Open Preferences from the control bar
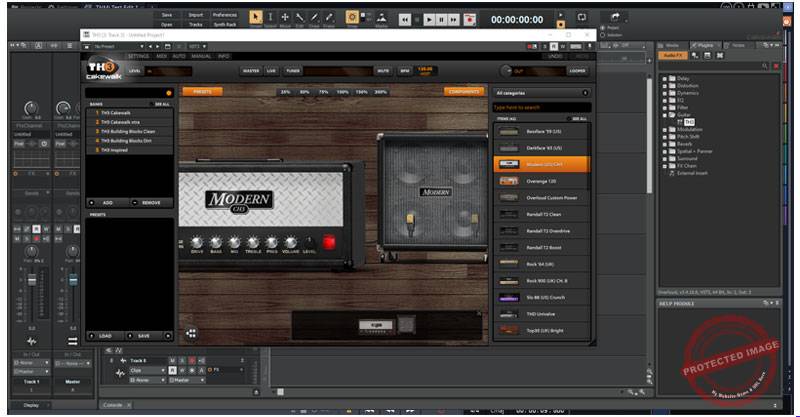The image size is (800, 417). (224, 15)
